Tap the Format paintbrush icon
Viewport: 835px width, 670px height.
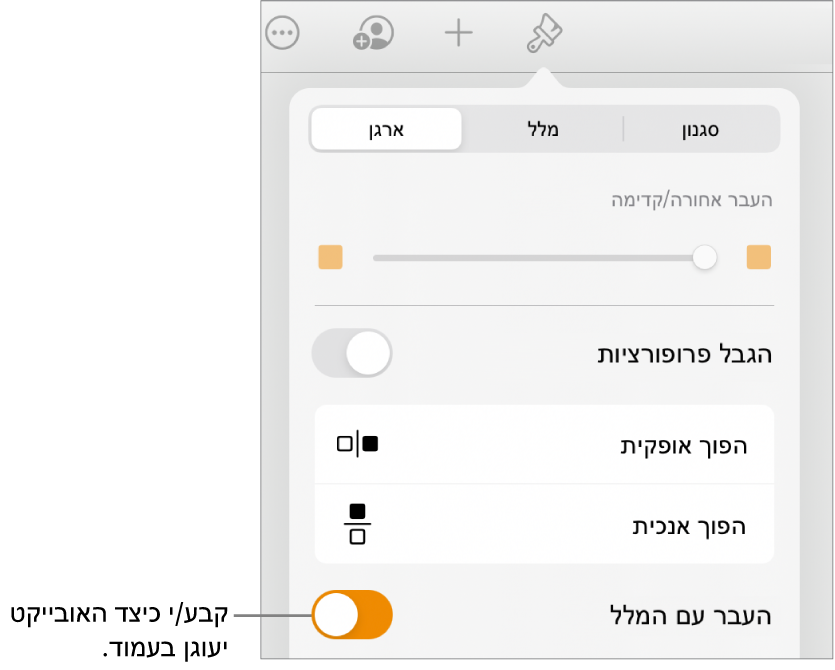tap(544, 34)
